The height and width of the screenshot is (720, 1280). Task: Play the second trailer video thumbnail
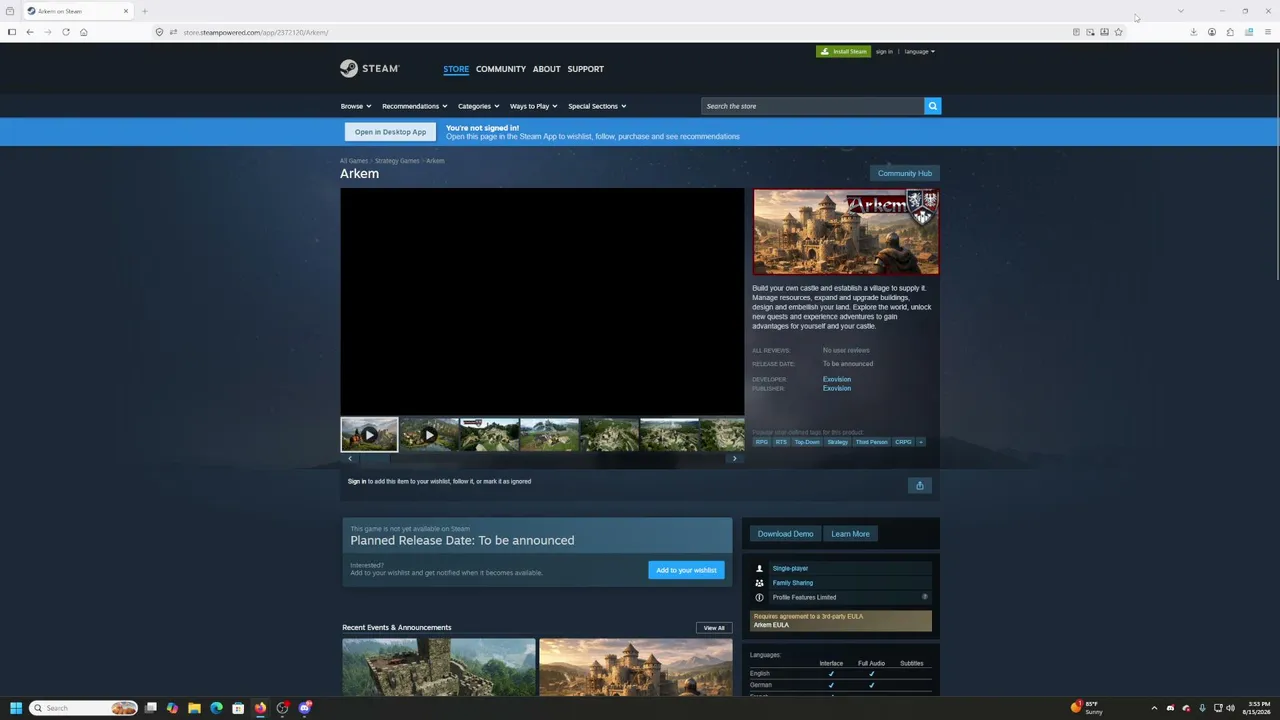coord(429,435)
